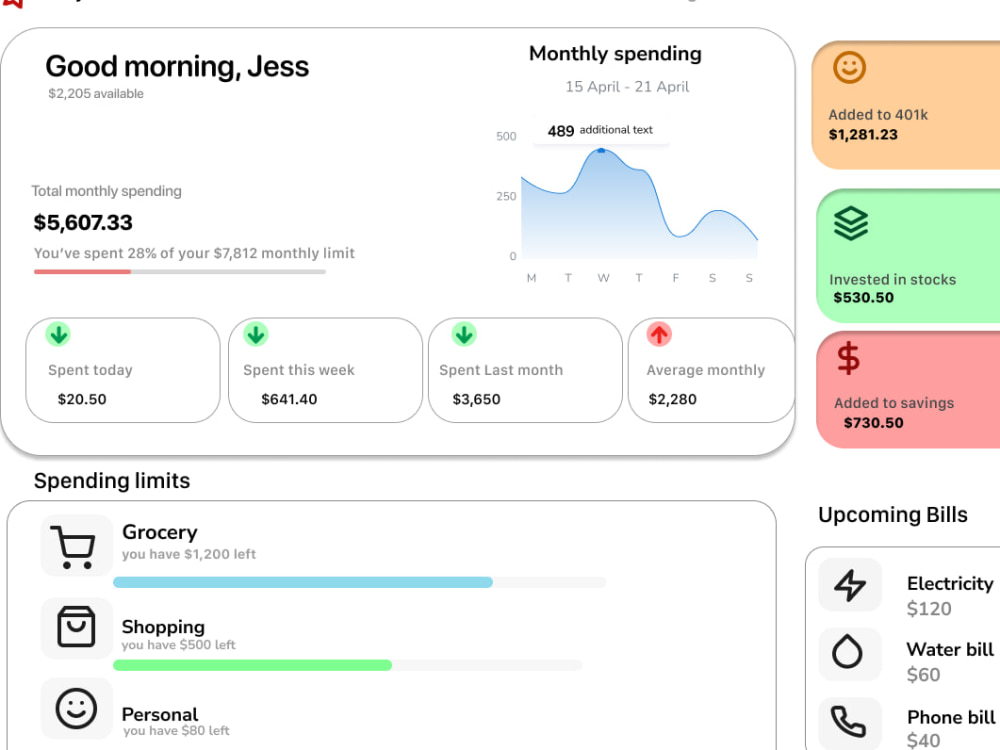1000x750 pixels.
Task: Click the green down arrow on Spent this week
Action: pos(256,334)
